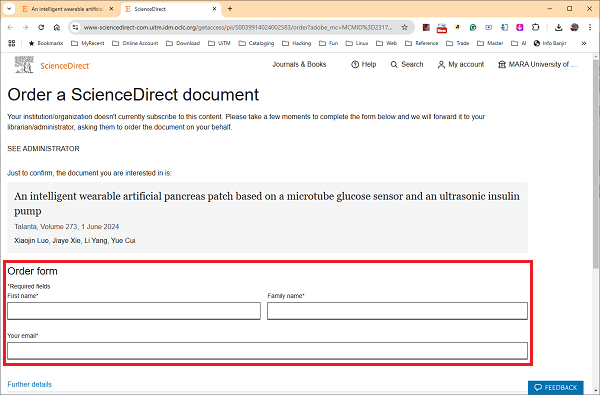Reload the current page
The image size is (600, 395).
[x=41, y=28]
